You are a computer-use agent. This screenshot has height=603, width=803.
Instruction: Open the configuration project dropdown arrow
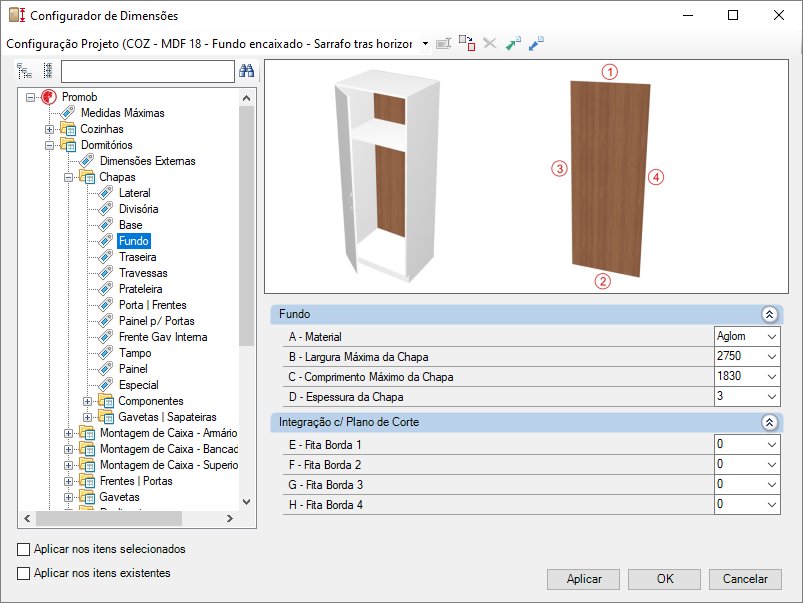[x=425, y=44]
